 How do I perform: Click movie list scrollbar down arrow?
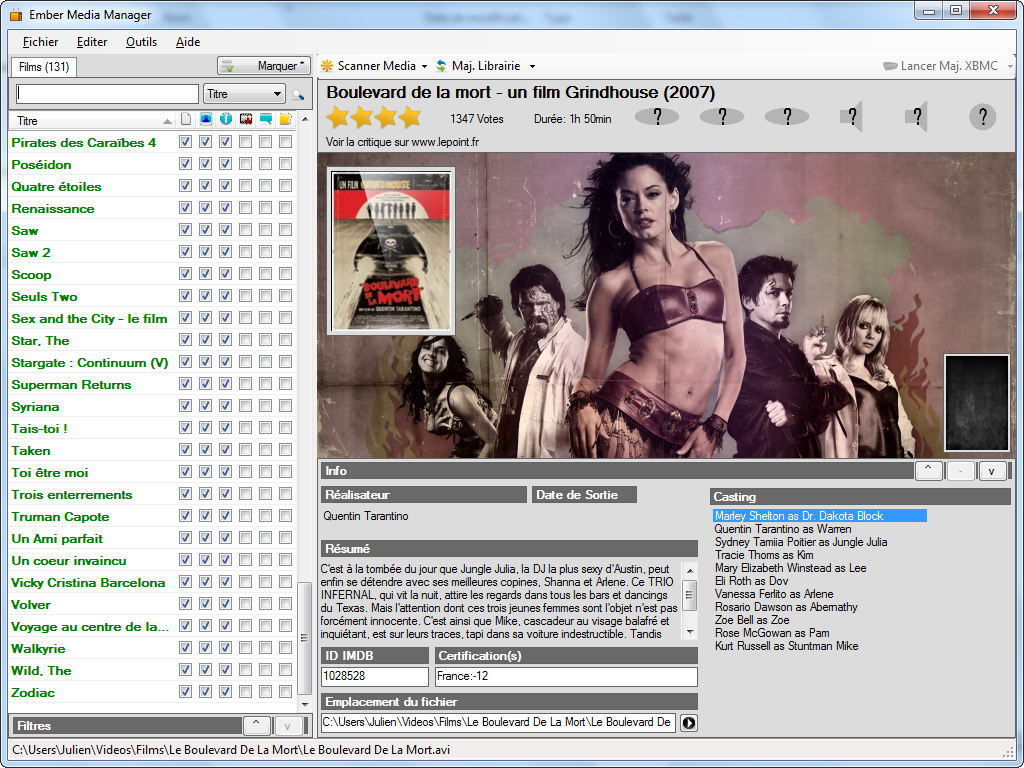tap(305, 705)
